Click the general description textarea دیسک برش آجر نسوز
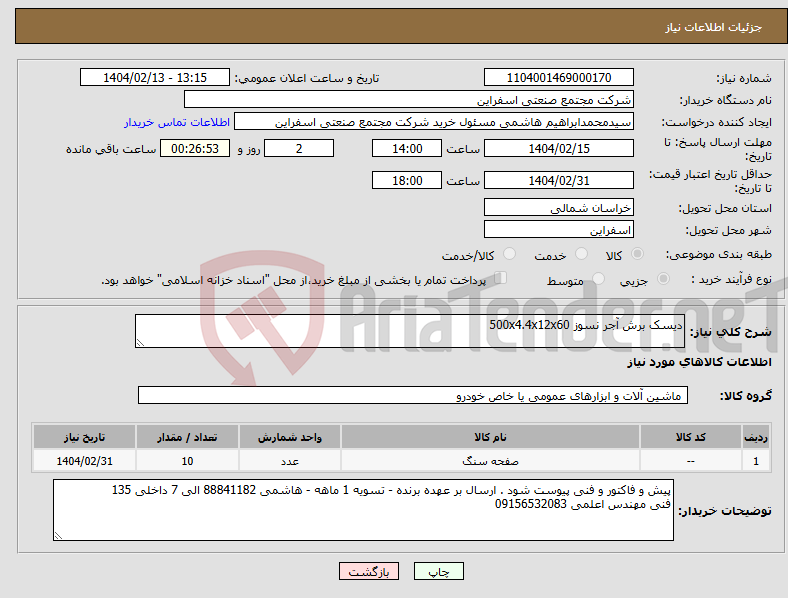The image size is (788, 598). point(410,331)
